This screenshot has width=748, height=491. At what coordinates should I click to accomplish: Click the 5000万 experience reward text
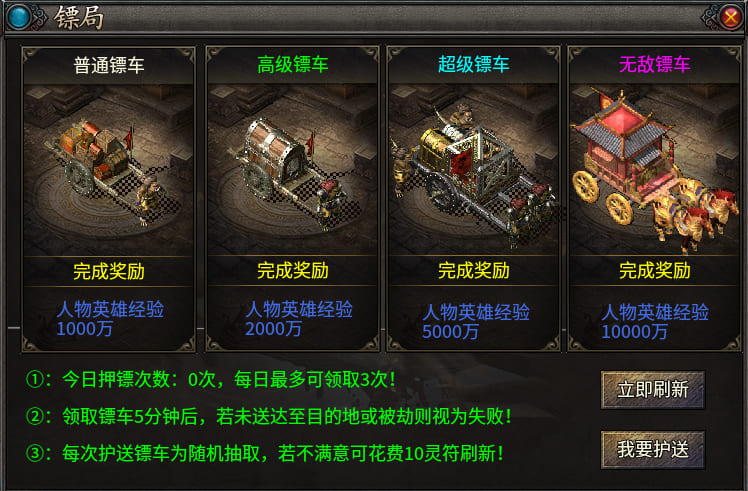(450, 332)
